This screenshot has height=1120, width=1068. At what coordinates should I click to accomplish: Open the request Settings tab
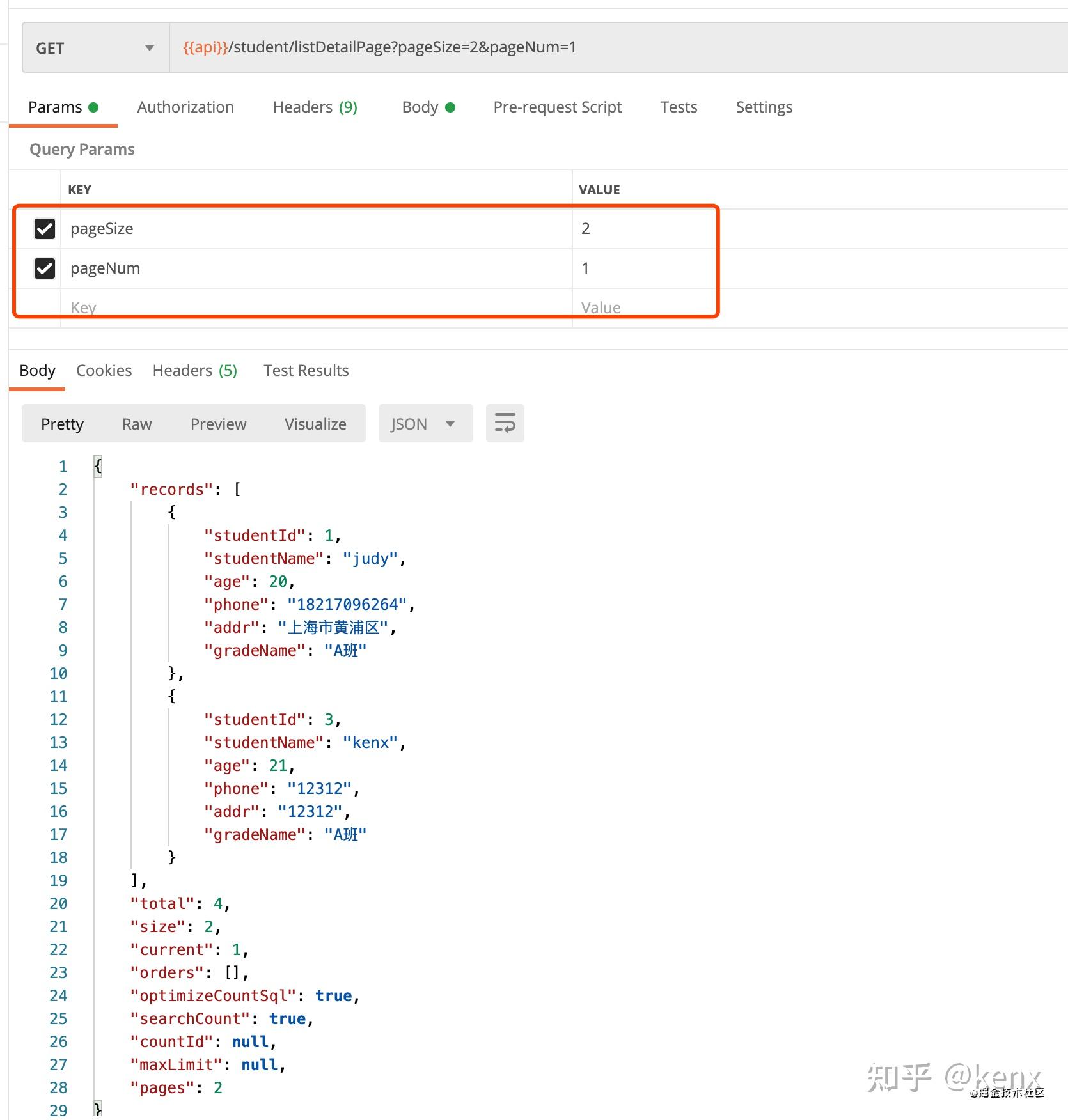coord(764,107)
